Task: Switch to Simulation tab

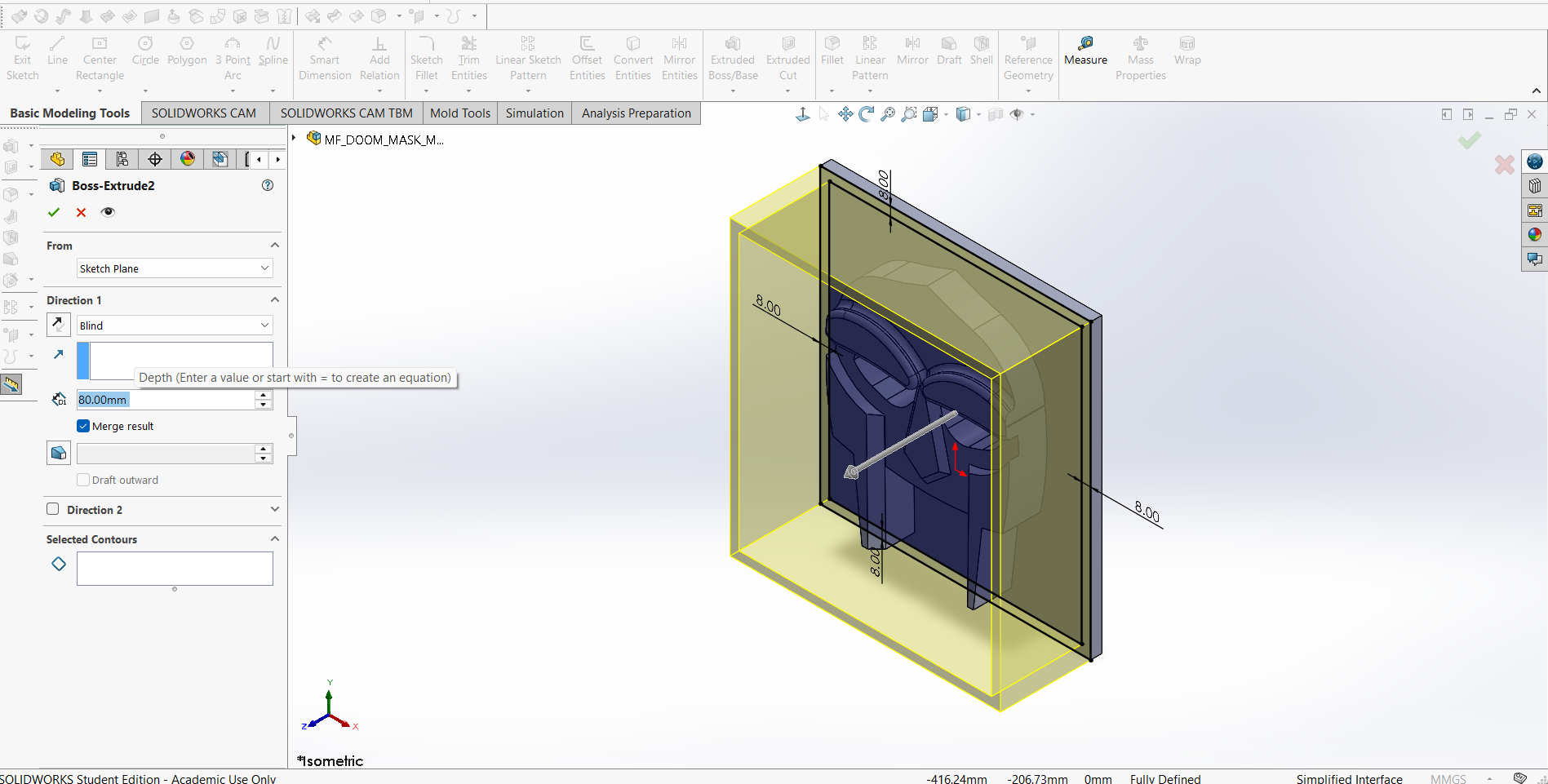Action: pos(534,113)
